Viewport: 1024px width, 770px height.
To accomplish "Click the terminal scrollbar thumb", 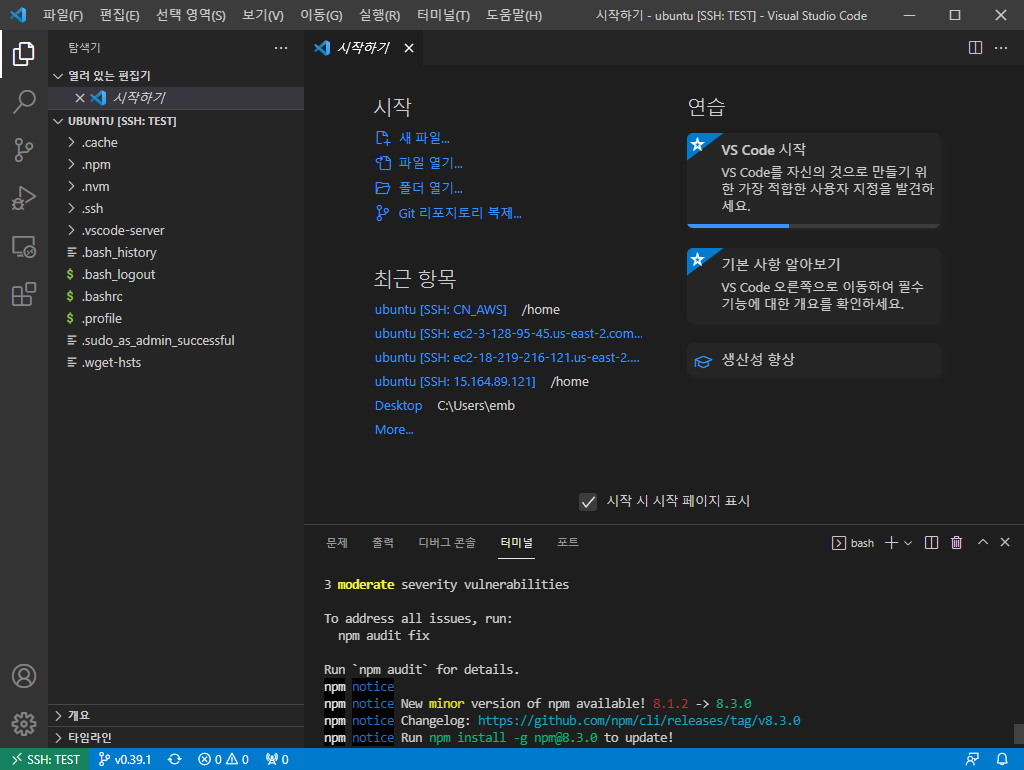I will [1018, 734].
